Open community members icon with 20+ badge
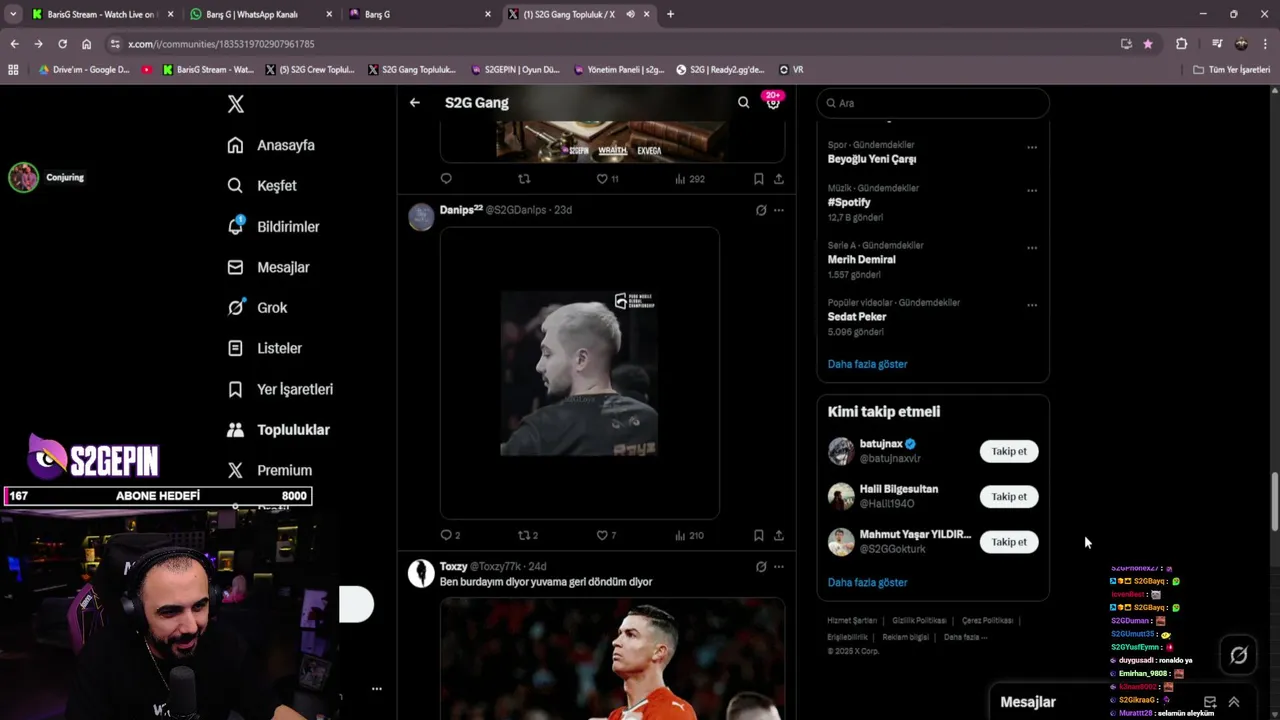Viewport: 1280px width, 720px height. pos(773,102)
